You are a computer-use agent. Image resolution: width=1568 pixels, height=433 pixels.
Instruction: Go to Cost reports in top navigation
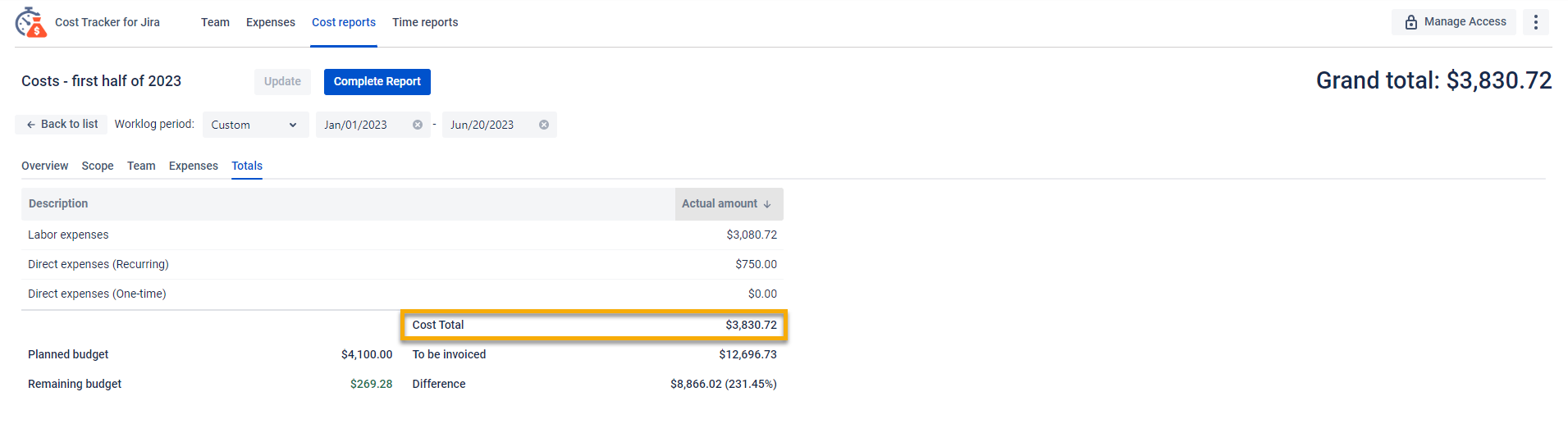pos(344,22)
